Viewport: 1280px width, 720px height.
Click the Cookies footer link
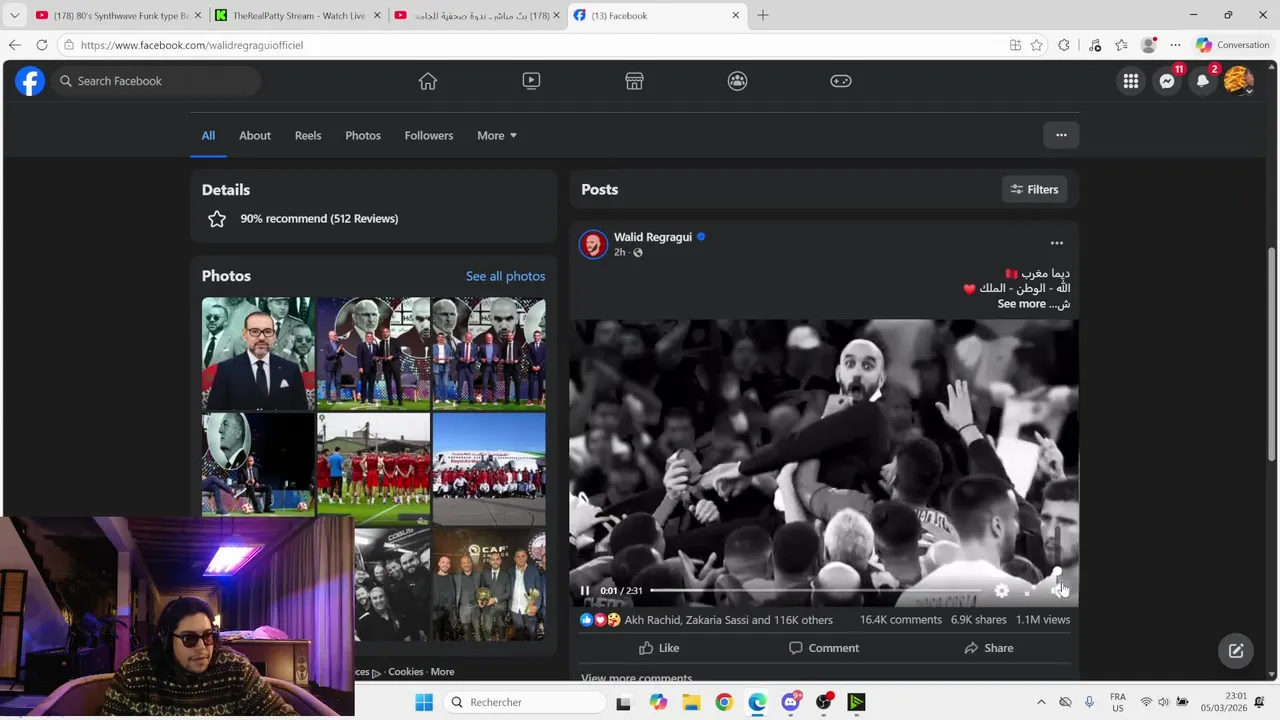click(406, 672)
